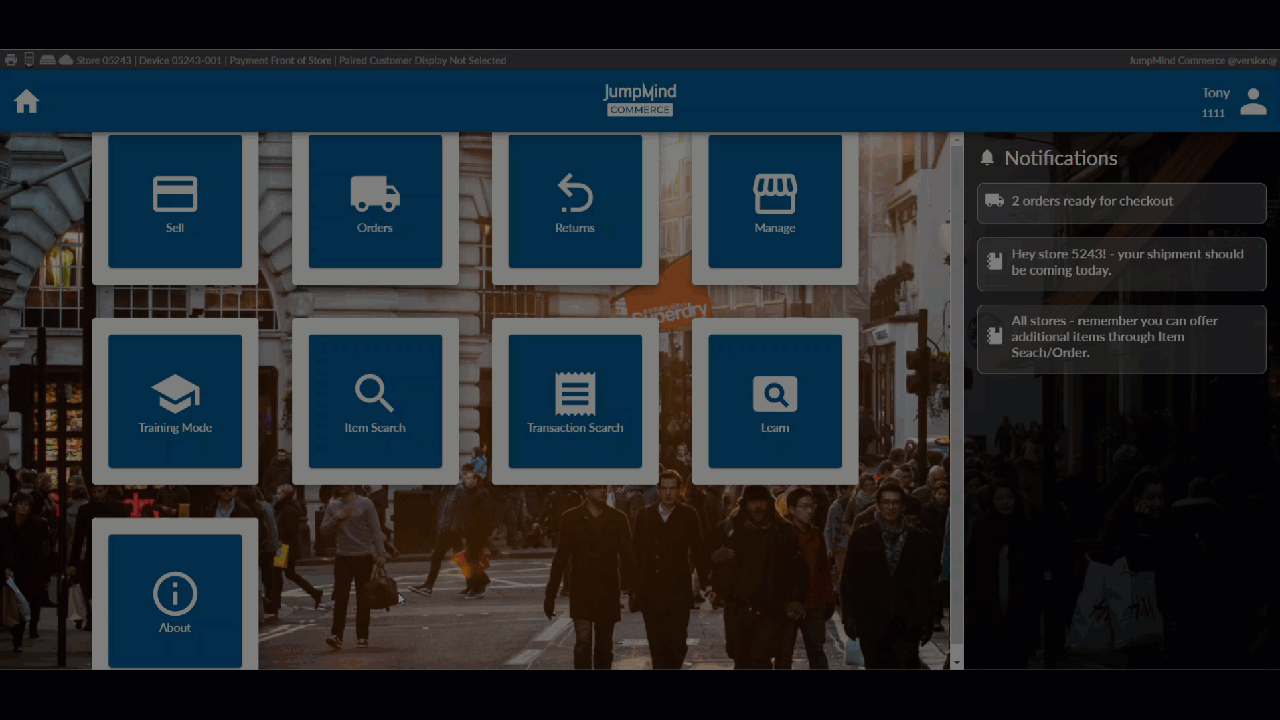1280x720 pixels.
Task: Click Tony's user profile icon
Action: point(1253,101)
